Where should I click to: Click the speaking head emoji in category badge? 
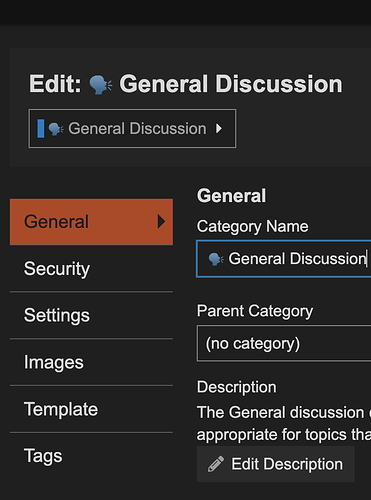click(x=56, y=129)
